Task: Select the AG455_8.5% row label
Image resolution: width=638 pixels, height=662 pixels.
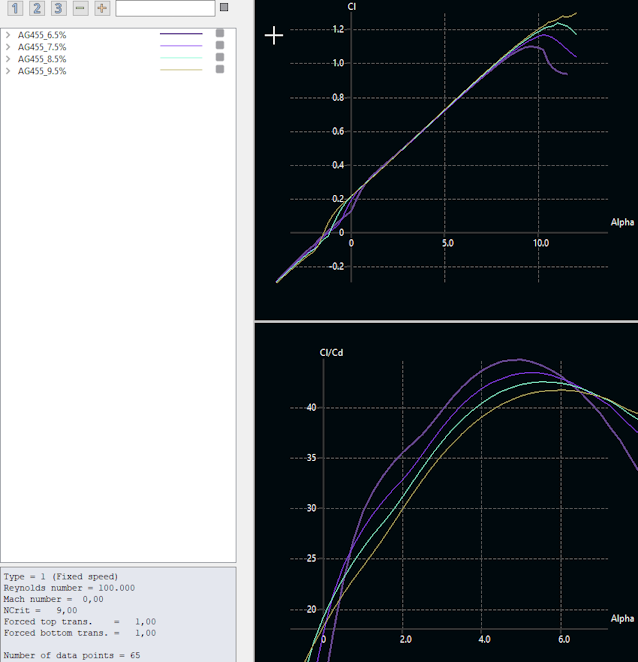Action: [x=42, y=59]
